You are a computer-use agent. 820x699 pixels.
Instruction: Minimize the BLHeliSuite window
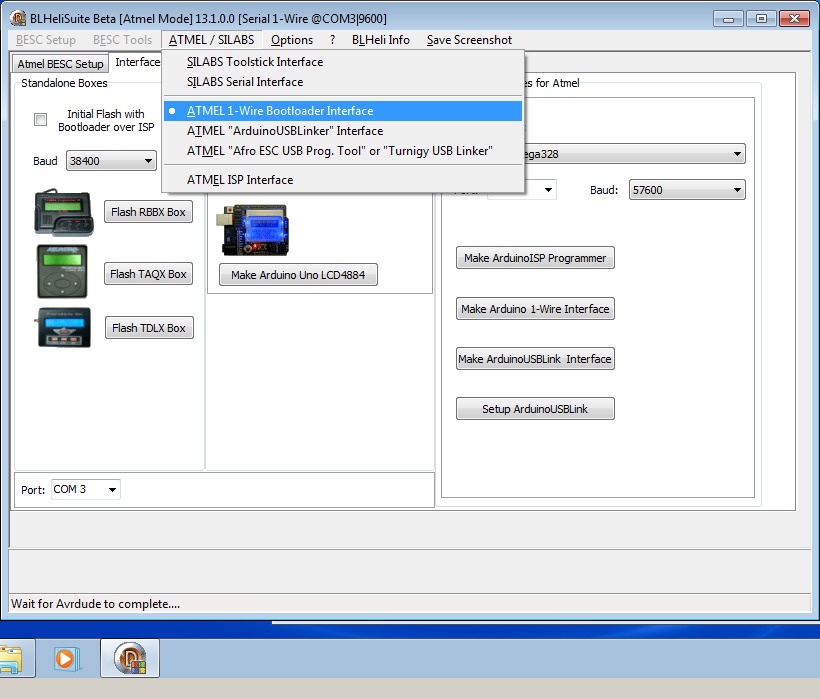(728, 19)
